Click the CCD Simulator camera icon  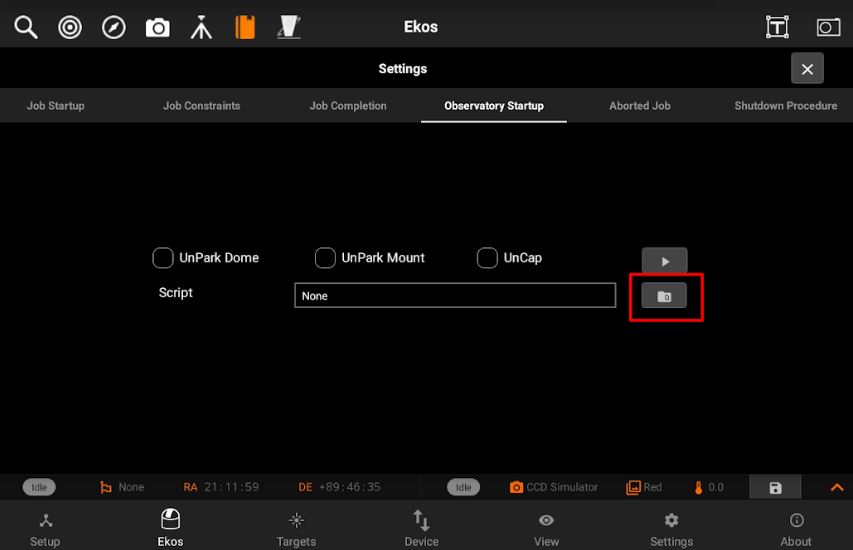(516, 487)
